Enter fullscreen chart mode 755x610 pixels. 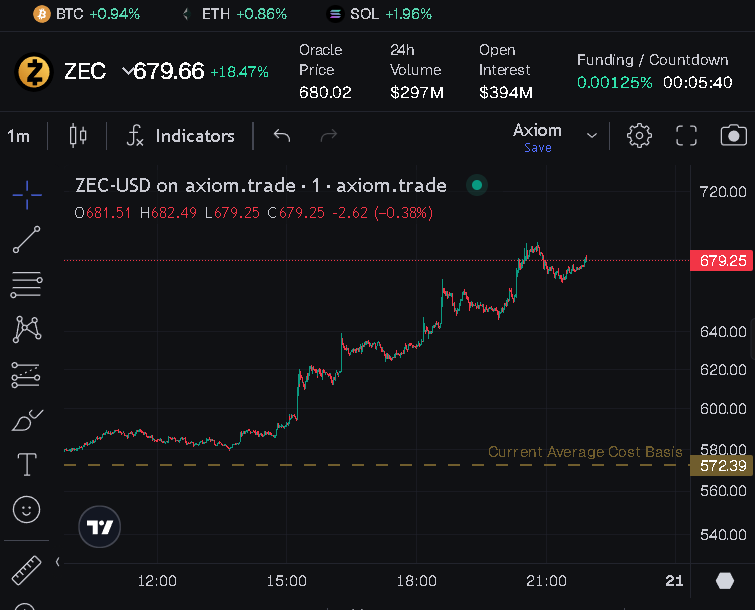[x=686, y=136]
